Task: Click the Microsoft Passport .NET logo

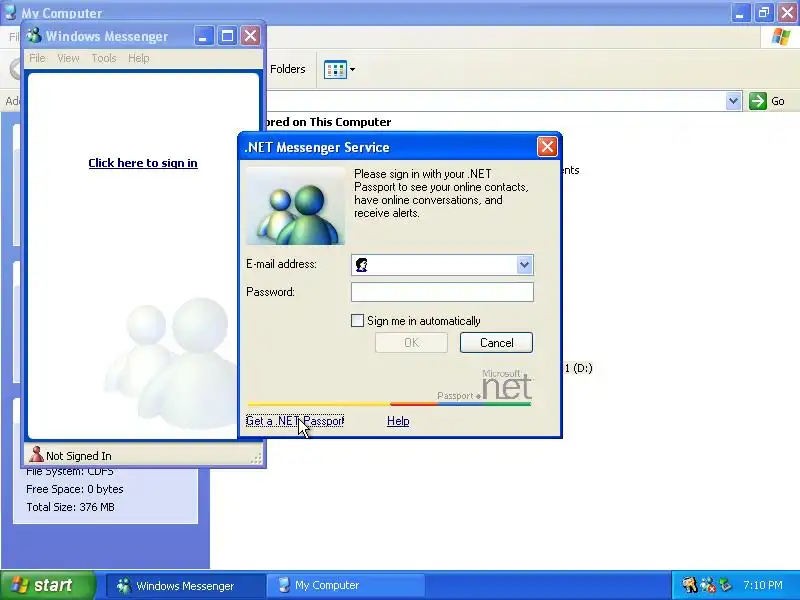Action: [484, 386]
